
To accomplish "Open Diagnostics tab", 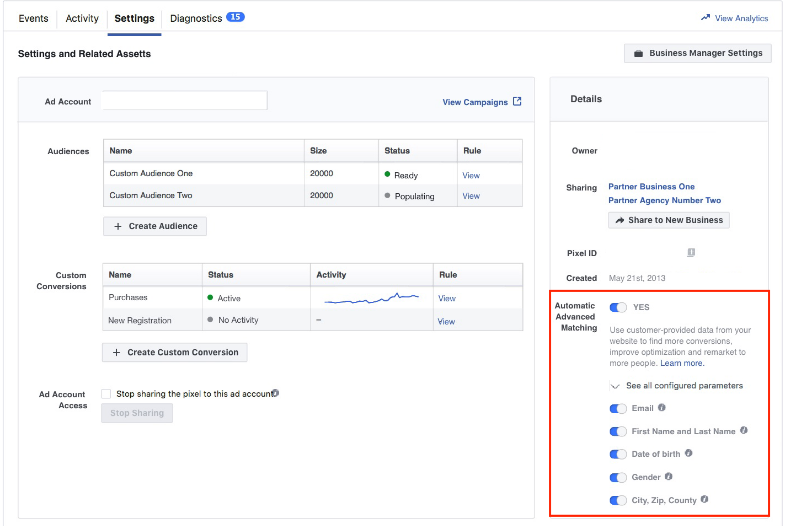I will (x=196, y=19).
